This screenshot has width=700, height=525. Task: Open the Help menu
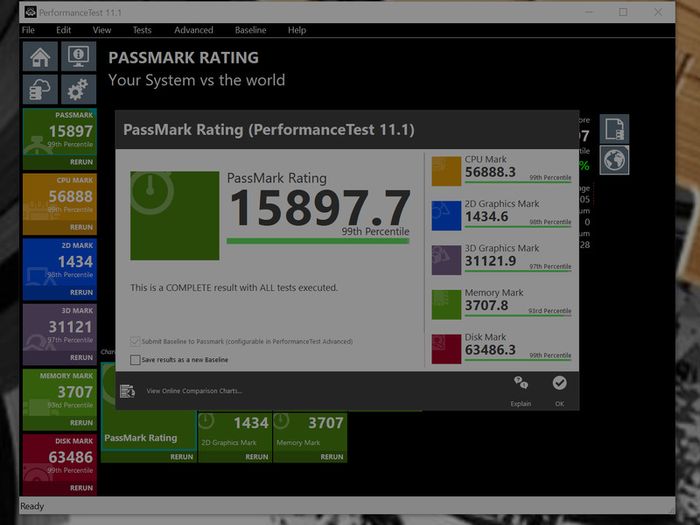(x=297, y=30)
